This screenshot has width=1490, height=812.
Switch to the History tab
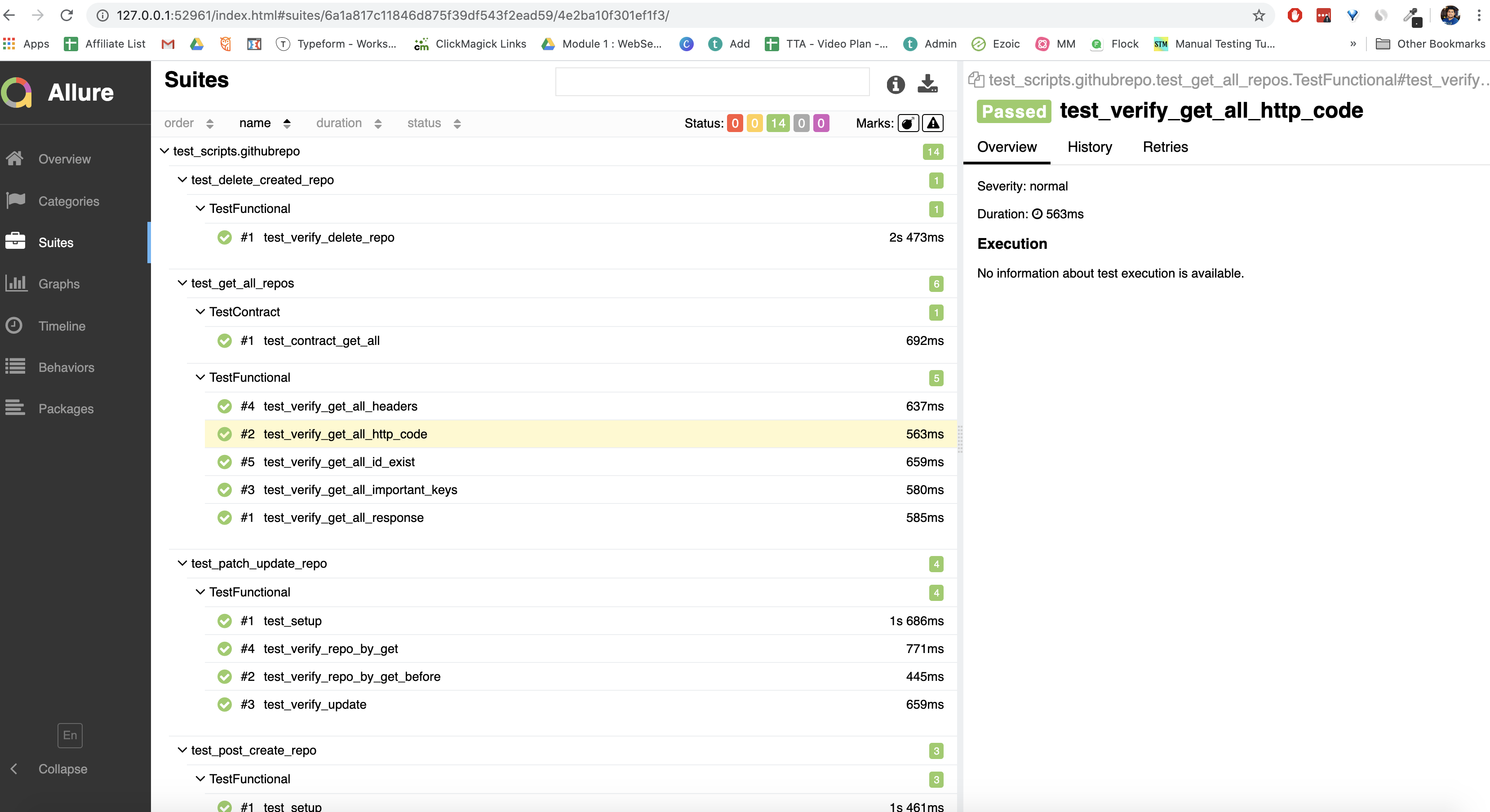[1089, 147]
